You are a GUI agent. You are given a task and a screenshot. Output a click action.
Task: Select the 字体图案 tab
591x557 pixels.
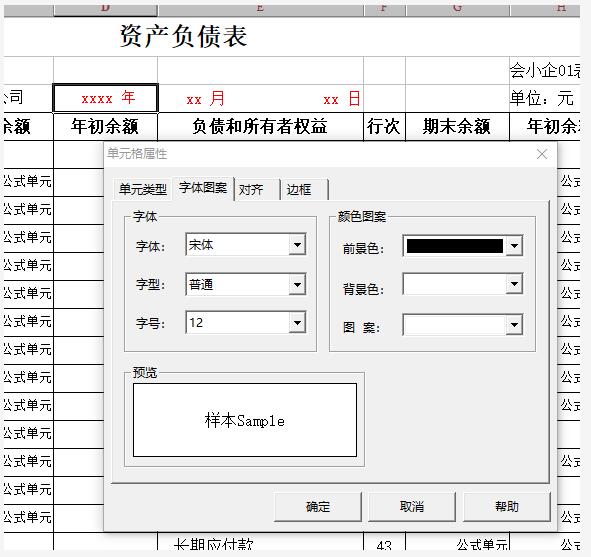[203, 188]
